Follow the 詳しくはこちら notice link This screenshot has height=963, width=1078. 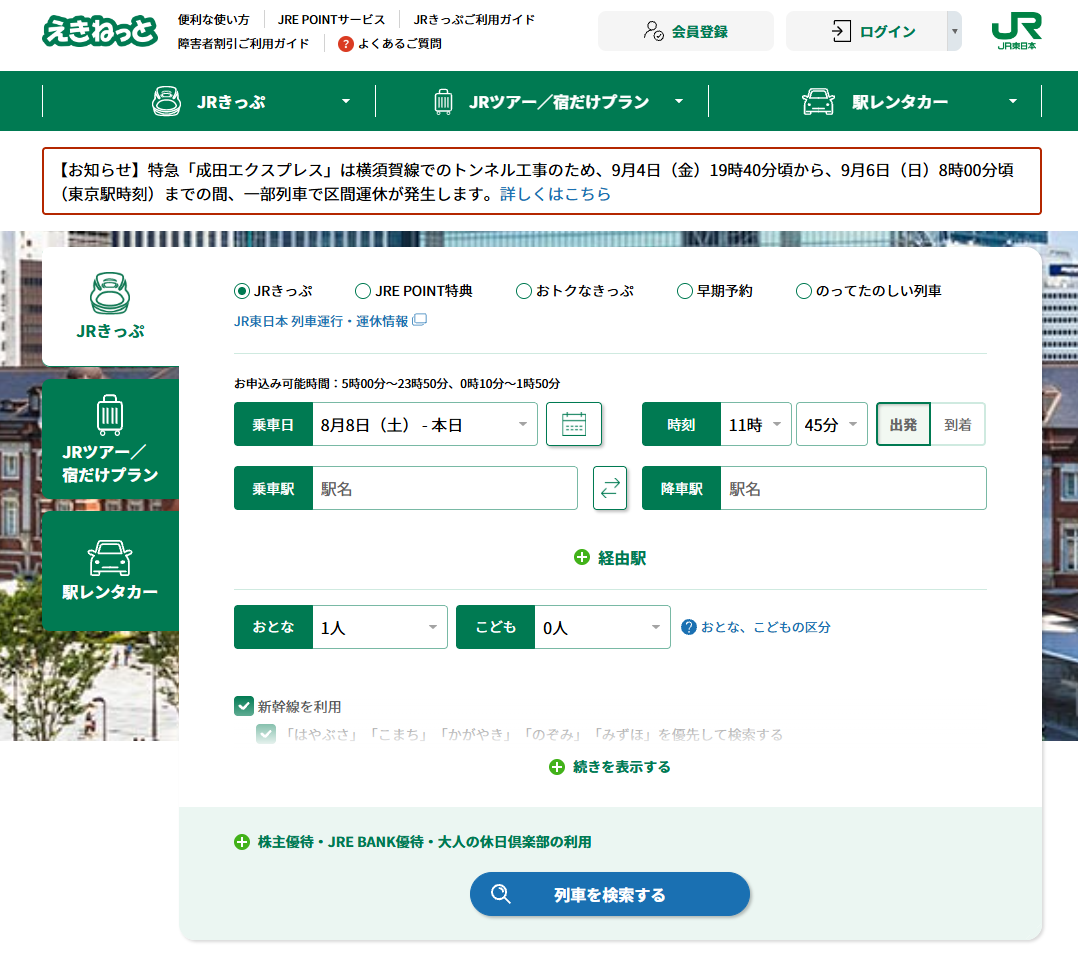pyautogui.click(x=556, y=195)
